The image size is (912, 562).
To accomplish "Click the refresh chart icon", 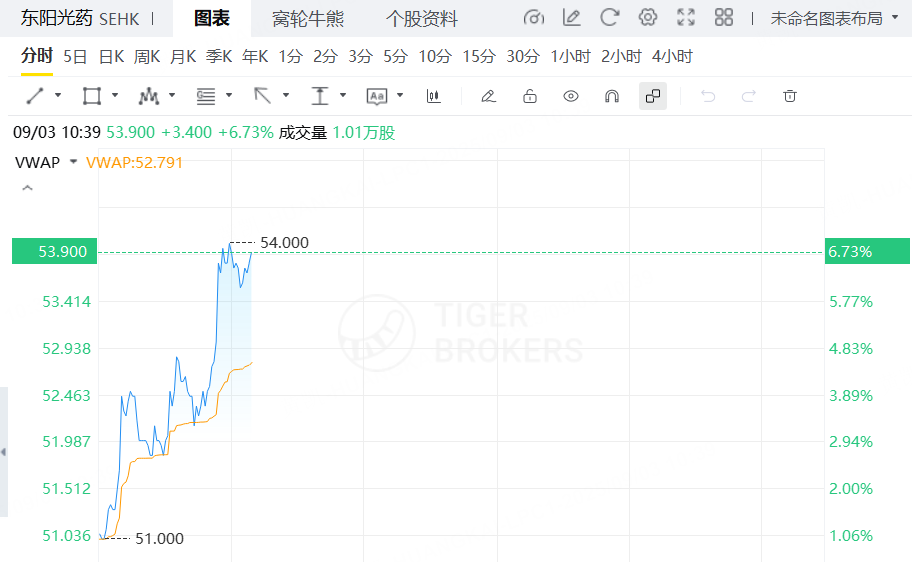I will (609, 18).
